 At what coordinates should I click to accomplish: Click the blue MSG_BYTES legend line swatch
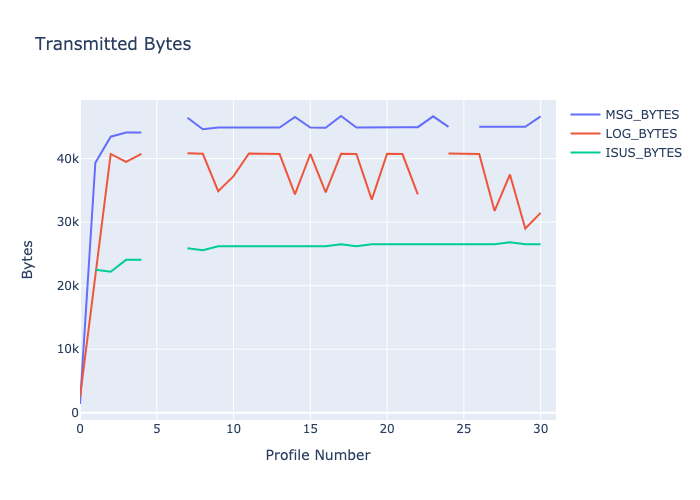pos(585,114)
